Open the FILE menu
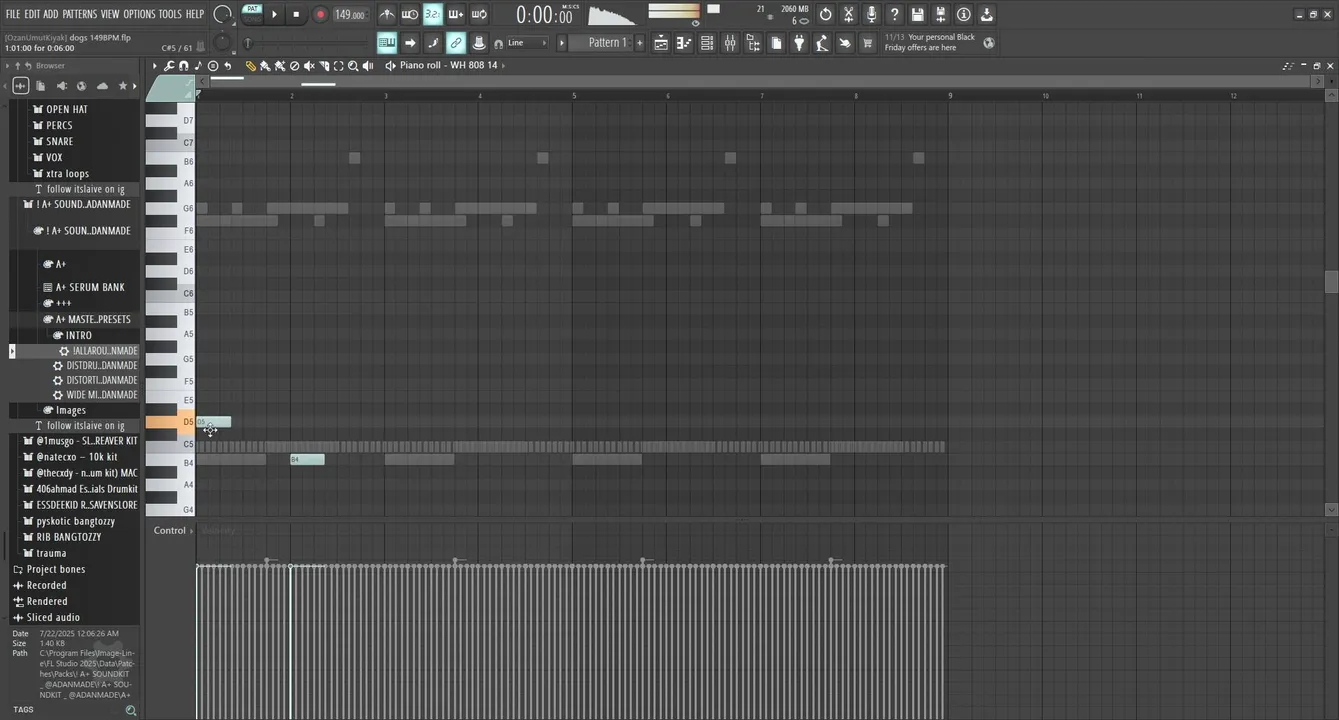 [13, 14]
